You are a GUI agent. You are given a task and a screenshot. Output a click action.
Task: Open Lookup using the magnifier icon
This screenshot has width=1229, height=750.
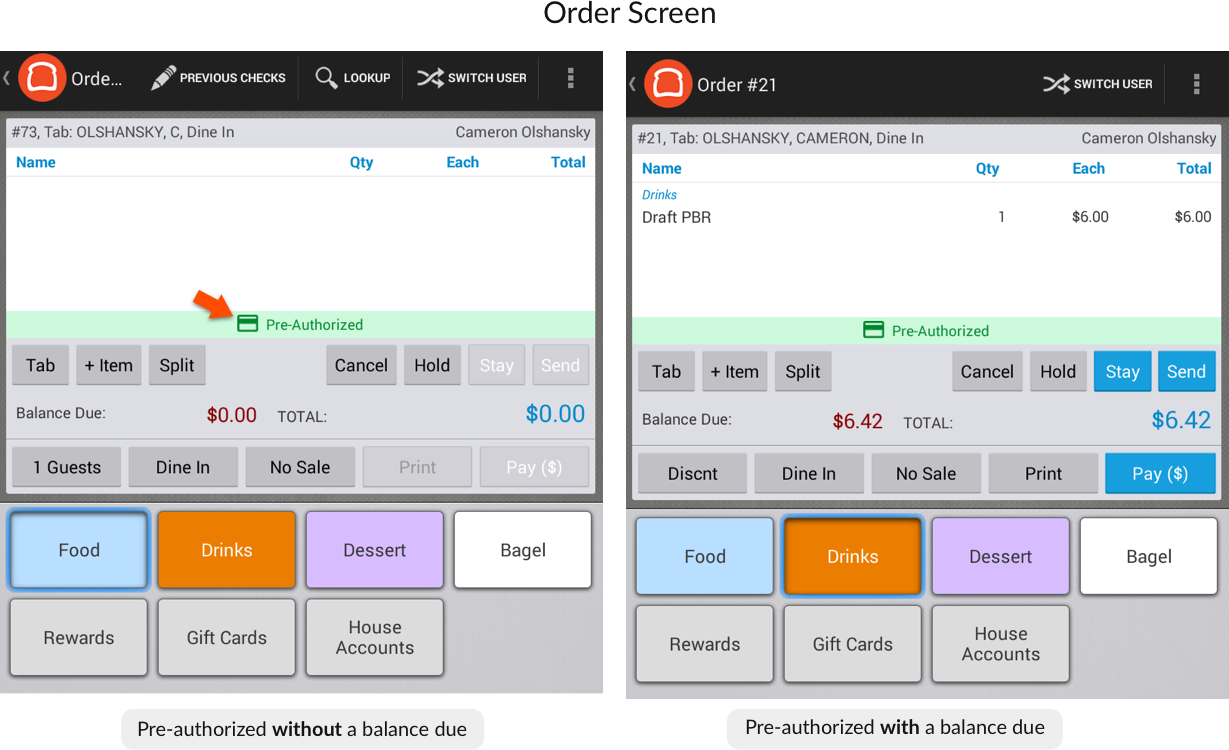point(324,77)
